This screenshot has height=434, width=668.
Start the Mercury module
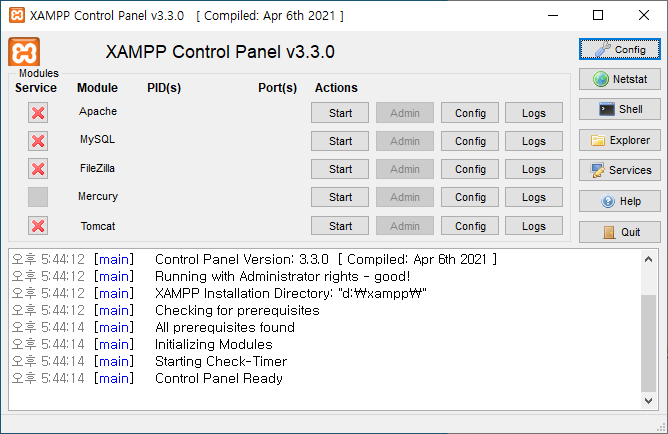tap(340, 197)
